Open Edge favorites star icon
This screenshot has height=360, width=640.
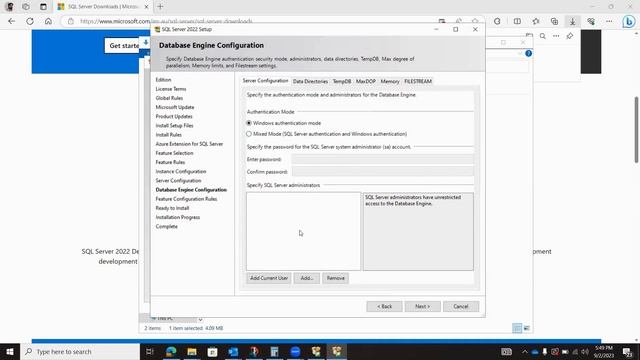[536, 21]
